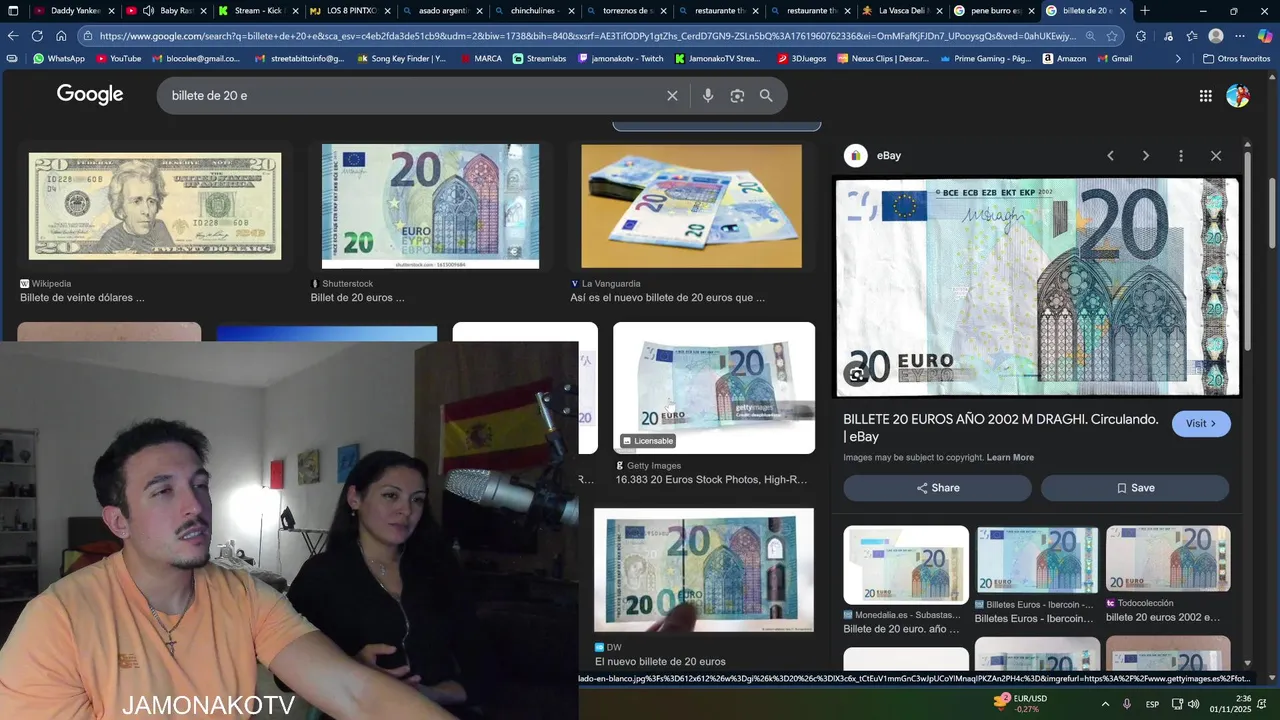The height and width of the screenshot is (720, 1280).
Task: Open the Google account avatar
Action: [x=1238, y=96]
